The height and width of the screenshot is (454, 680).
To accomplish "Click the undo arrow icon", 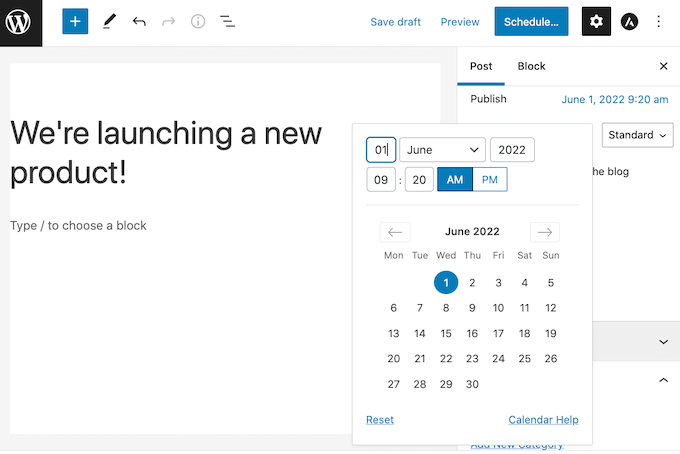I will coord(139,21).
